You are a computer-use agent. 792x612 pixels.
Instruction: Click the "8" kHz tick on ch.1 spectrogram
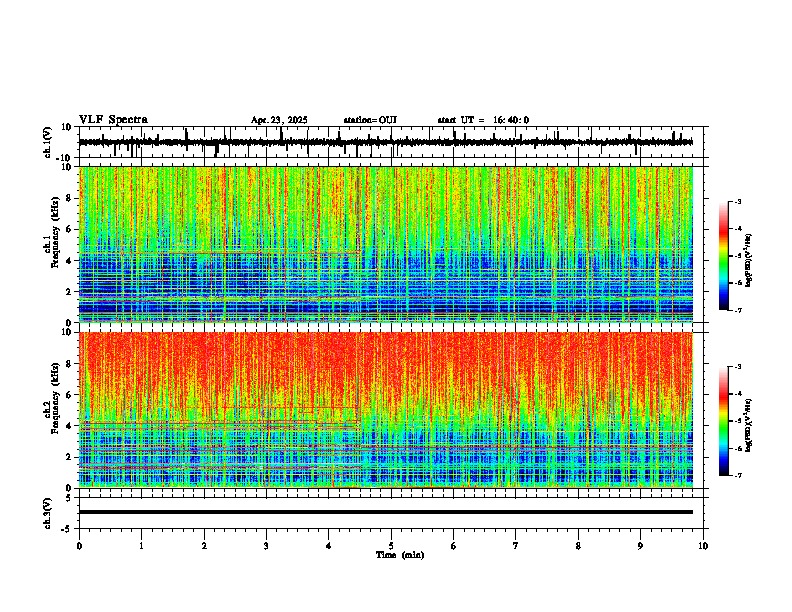(x=69, y=198)
